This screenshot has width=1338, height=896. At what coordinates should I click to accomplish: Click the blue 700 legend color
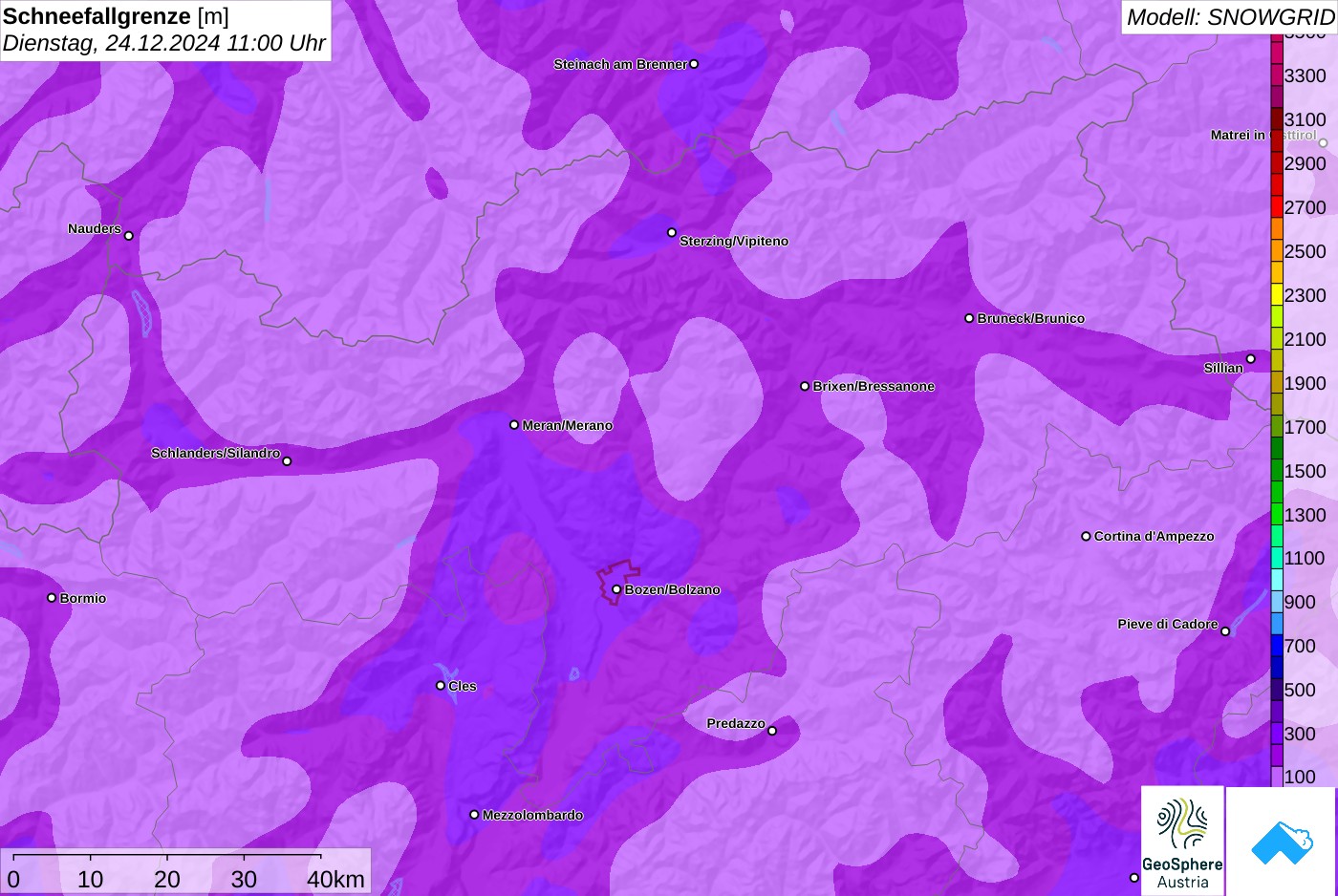(1277, 647)
